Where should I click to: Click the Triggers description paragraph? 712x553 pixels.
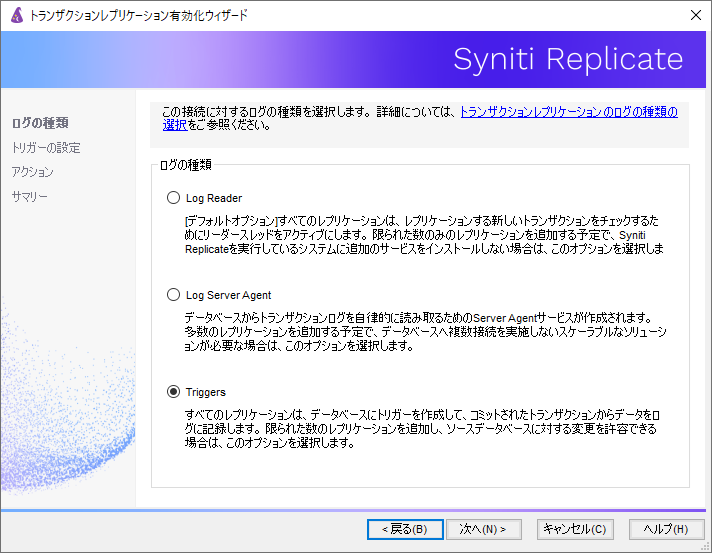(x=422, y=429)
